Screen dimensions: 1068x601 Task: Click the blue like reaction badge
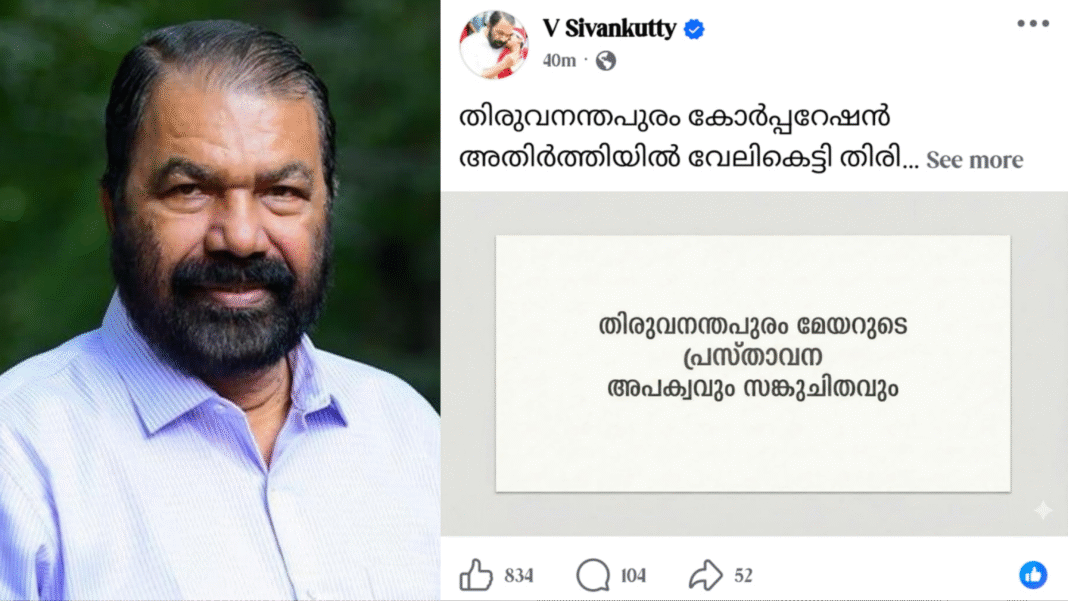coord(1033,574)
